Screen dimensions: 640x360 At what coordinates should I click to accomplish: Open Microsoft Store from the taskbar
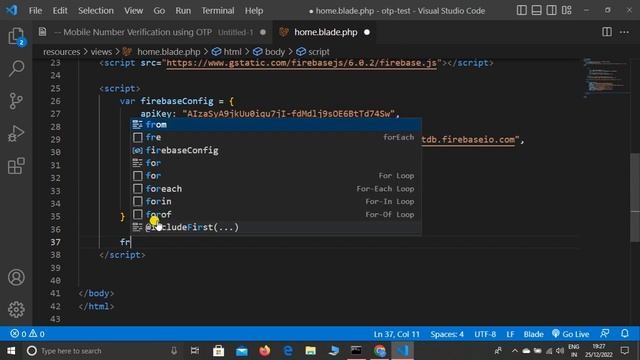point(218,351)
